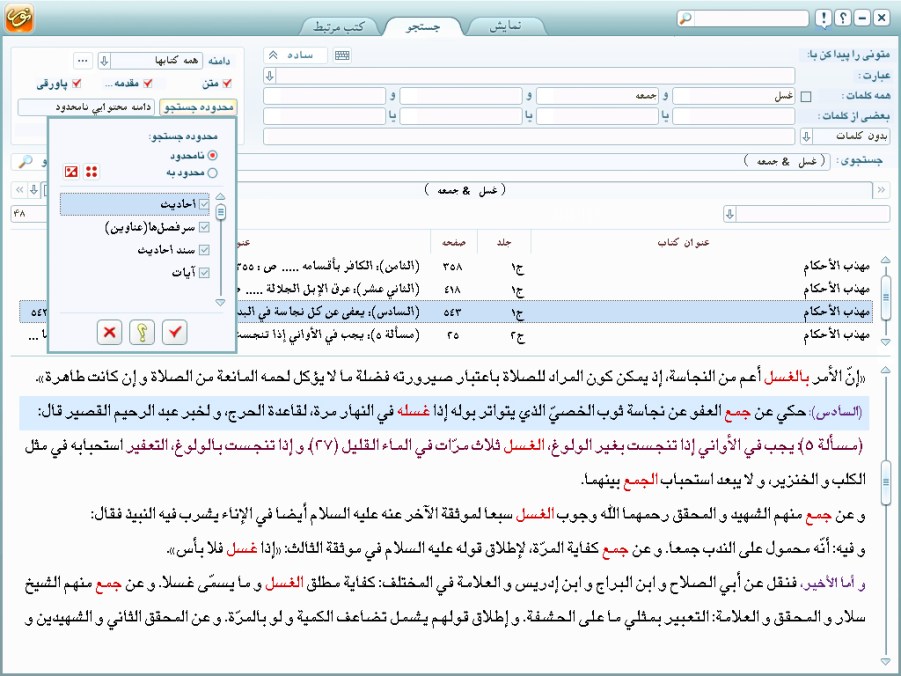
Task: Click the محدوده جستجو button
Action: (x=199, y=107)
